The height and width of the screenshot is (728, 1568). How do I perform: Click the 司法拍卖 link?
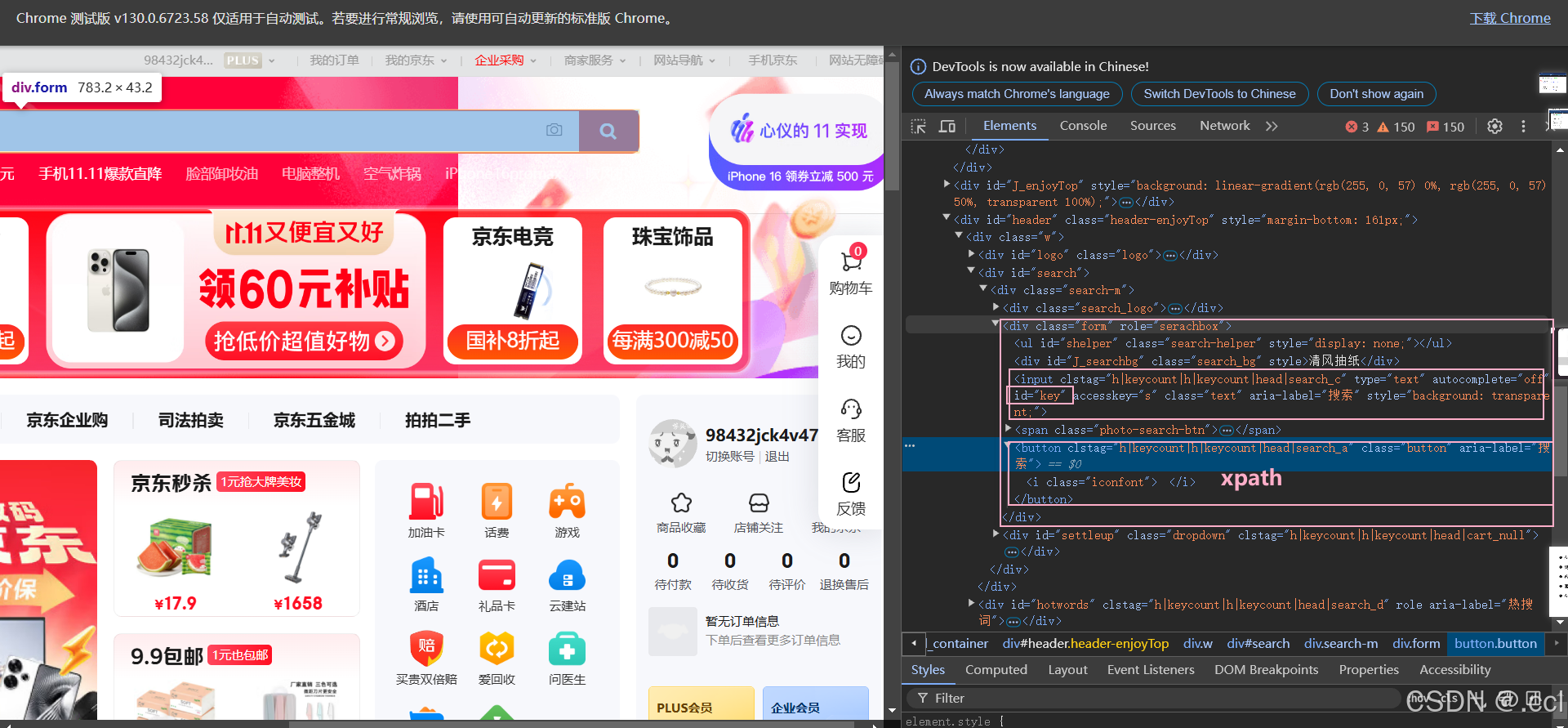[x=191, y=420]
